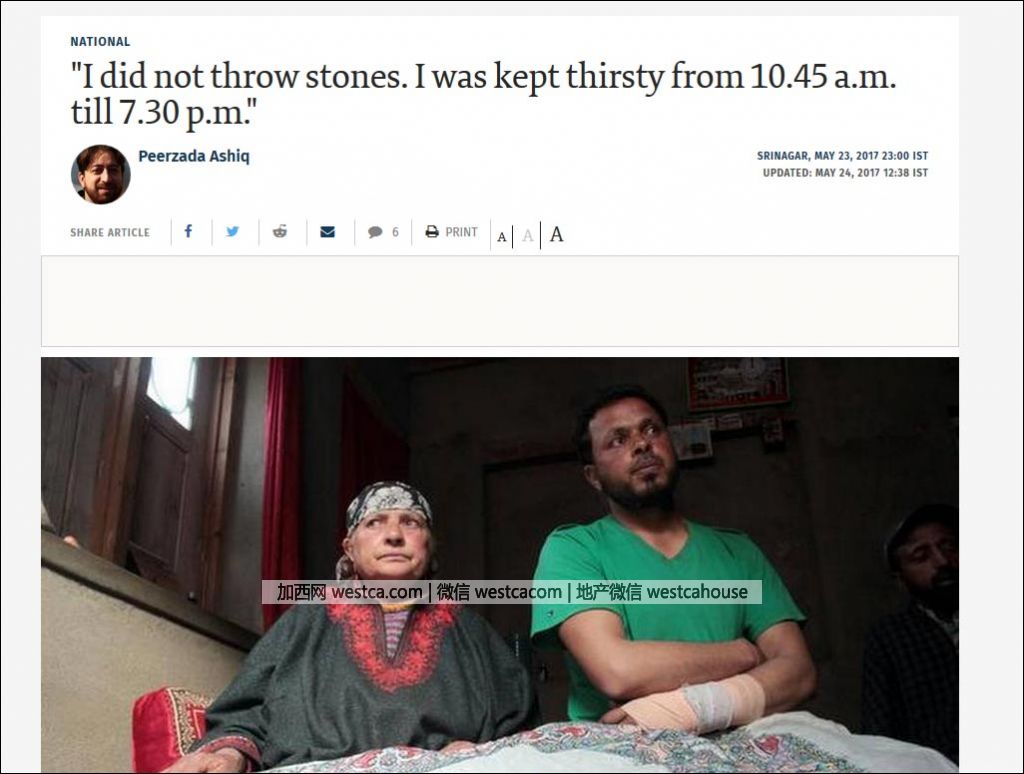The height and width of the screenshot is (774, 1024).
Task: Select smallest font size A
Action: (x=502, y=236)
